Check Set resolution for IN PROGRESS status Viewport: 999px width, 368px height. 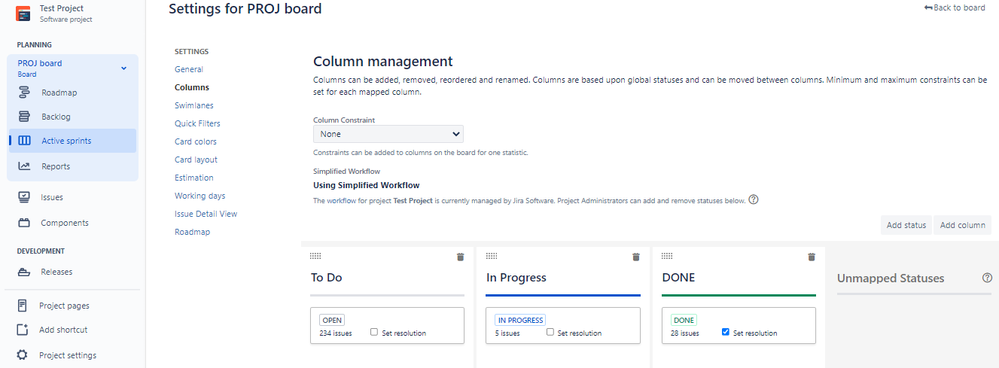[550, 332]
